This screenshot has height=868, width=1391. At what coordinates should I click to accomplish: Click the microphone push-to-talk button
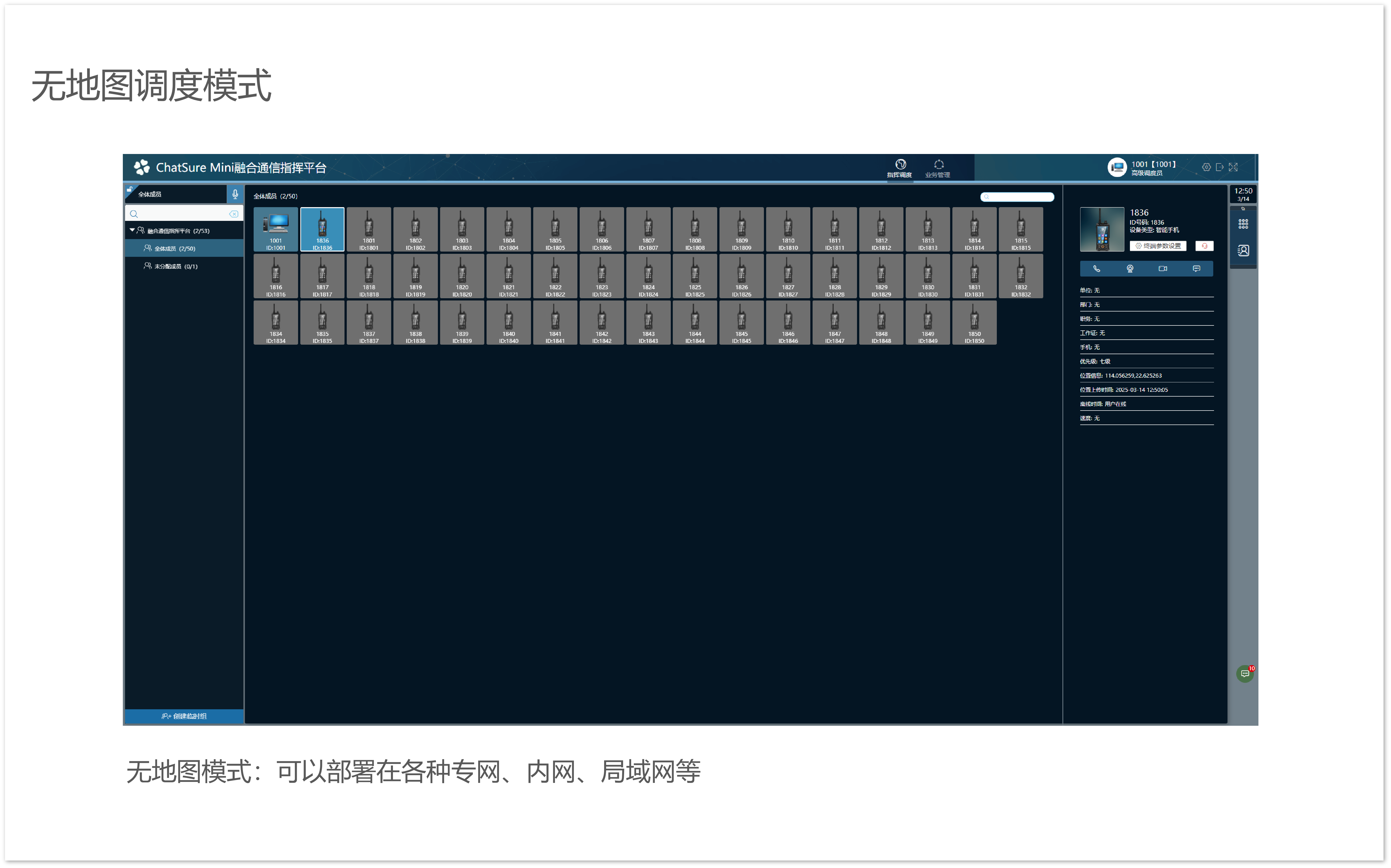(x=235, y=194)
